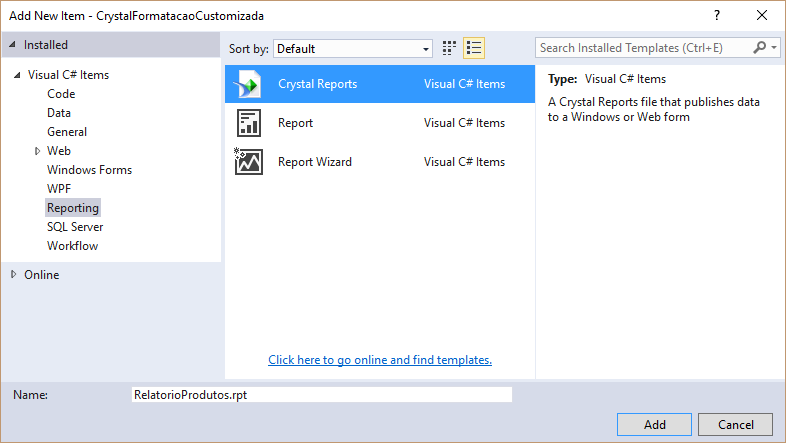Expand the Web tree node
This screenshot has height=443, width=786.
click(x=37, y=151)
